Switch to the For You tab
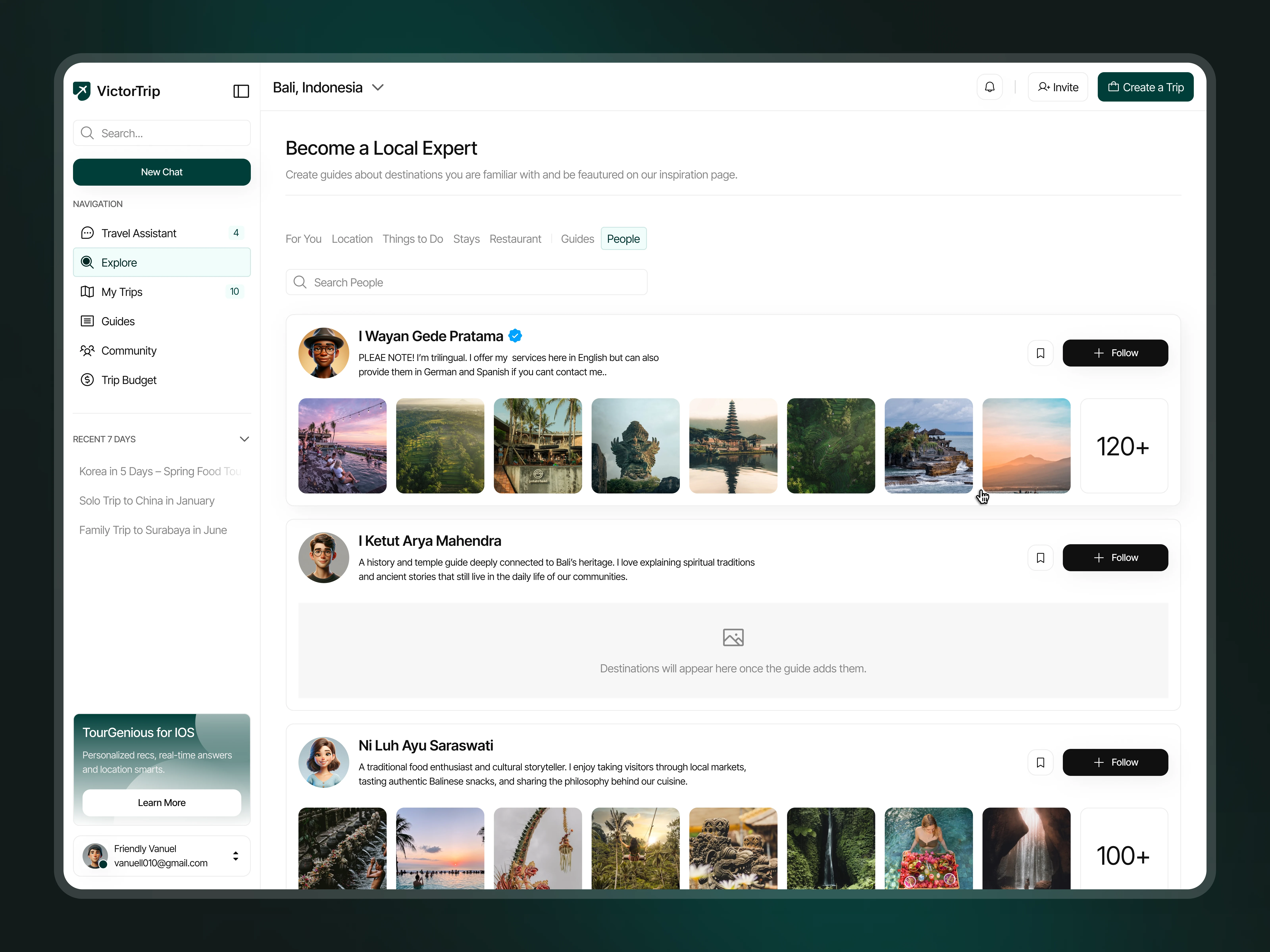This screenshot has height=952, width=1270. pos(304,239)
